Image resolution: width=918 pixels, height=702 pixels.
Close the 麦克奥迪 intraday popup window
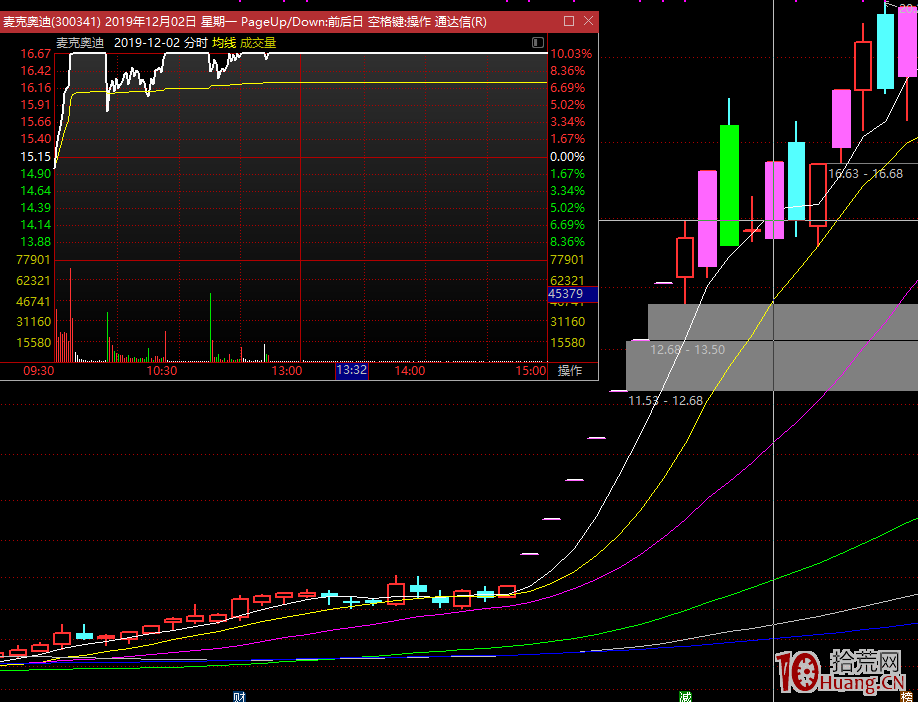coord(588,21)
